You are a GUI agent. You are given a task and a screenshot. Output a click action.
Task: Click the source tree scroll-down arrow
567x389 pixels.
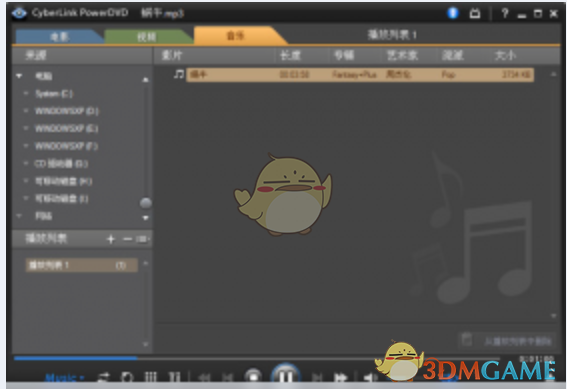[145, 218]
